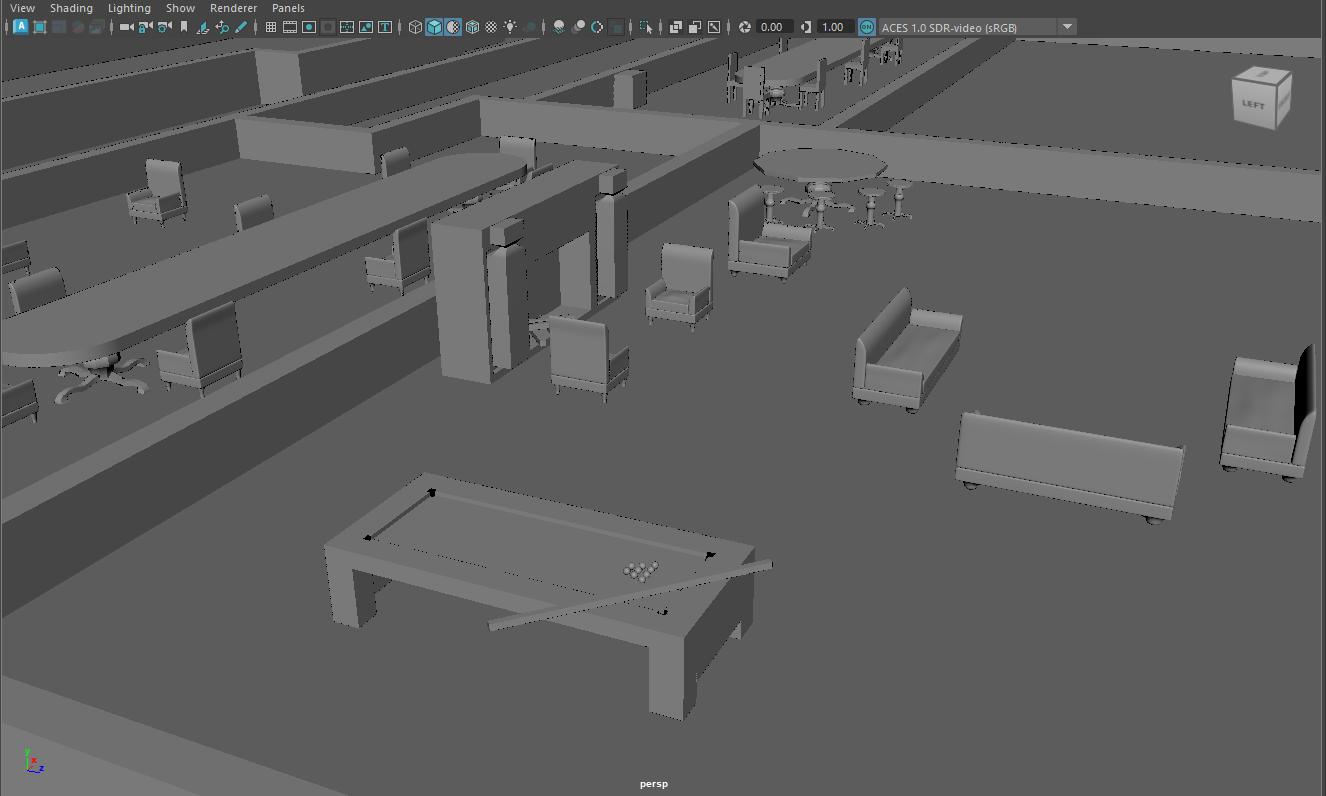The image size is (1326, 796).
Task: Toggle the Safe Title icon
Action: tap(385, 27)
